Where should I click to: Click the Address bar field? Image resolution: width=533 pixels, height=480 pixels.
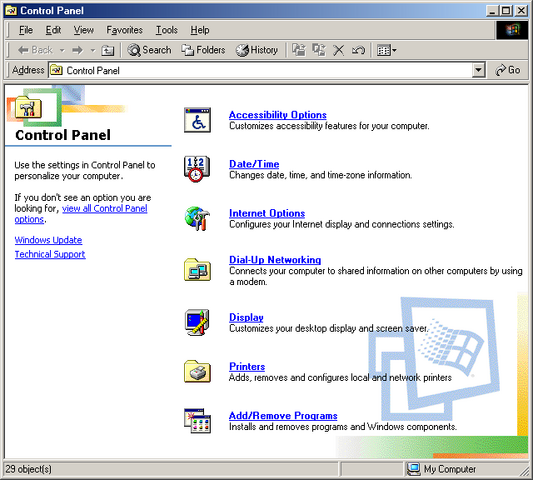[x=266, y=70]
